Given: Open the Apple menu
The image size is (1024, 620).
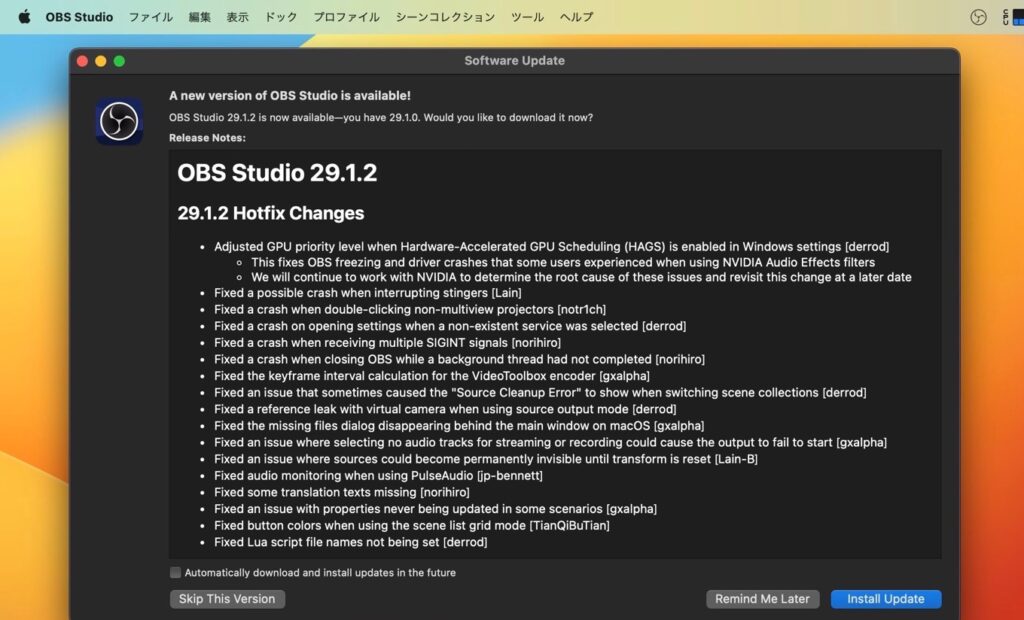Looking at the screenshot, I should tap(23, 16).
